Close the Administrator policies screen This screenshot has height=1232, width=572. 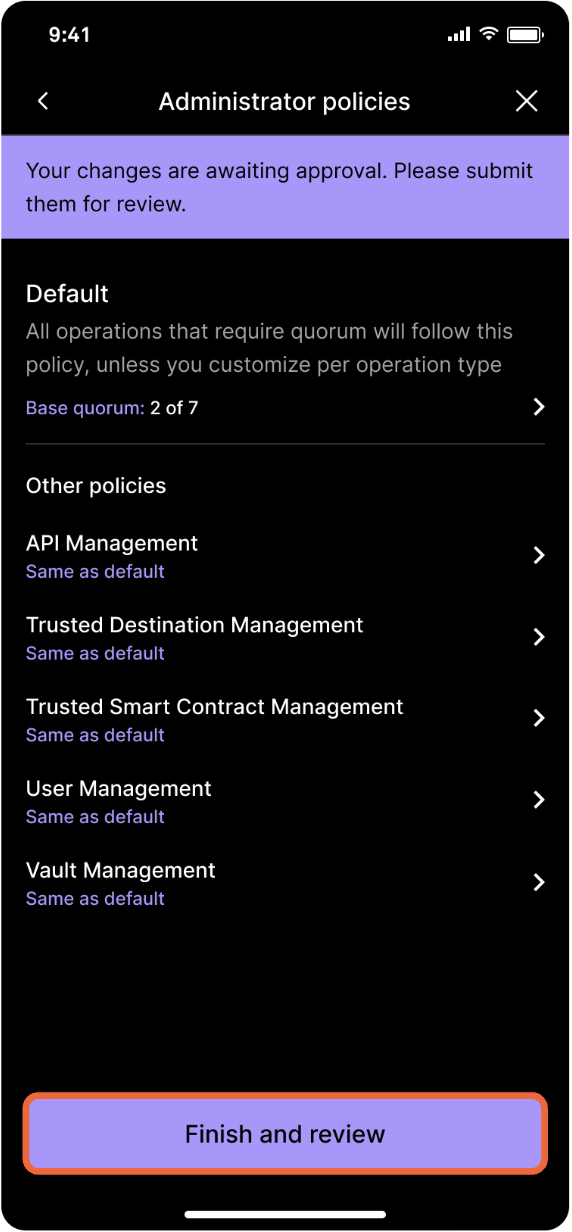(x=526, y=101)
